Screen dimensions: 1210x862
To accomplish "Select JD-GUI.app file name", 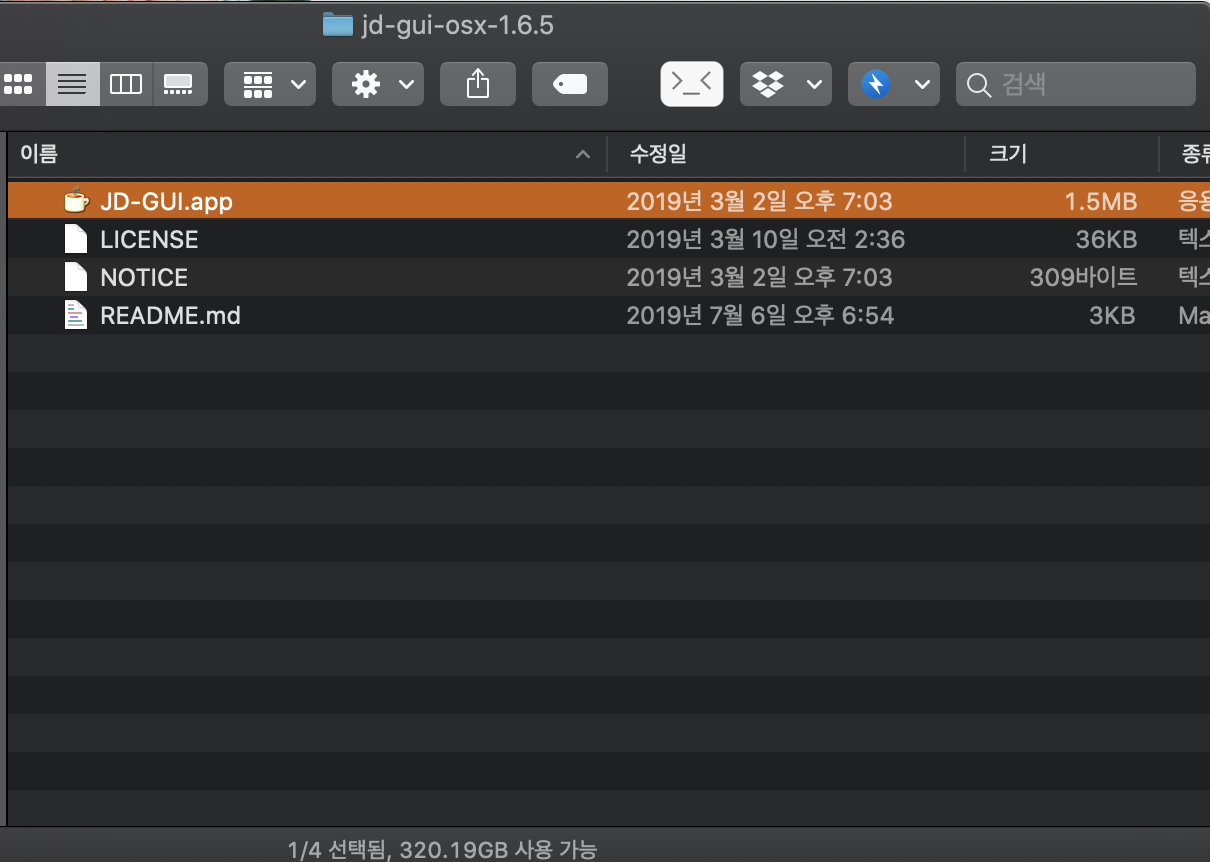I will 166,202.
